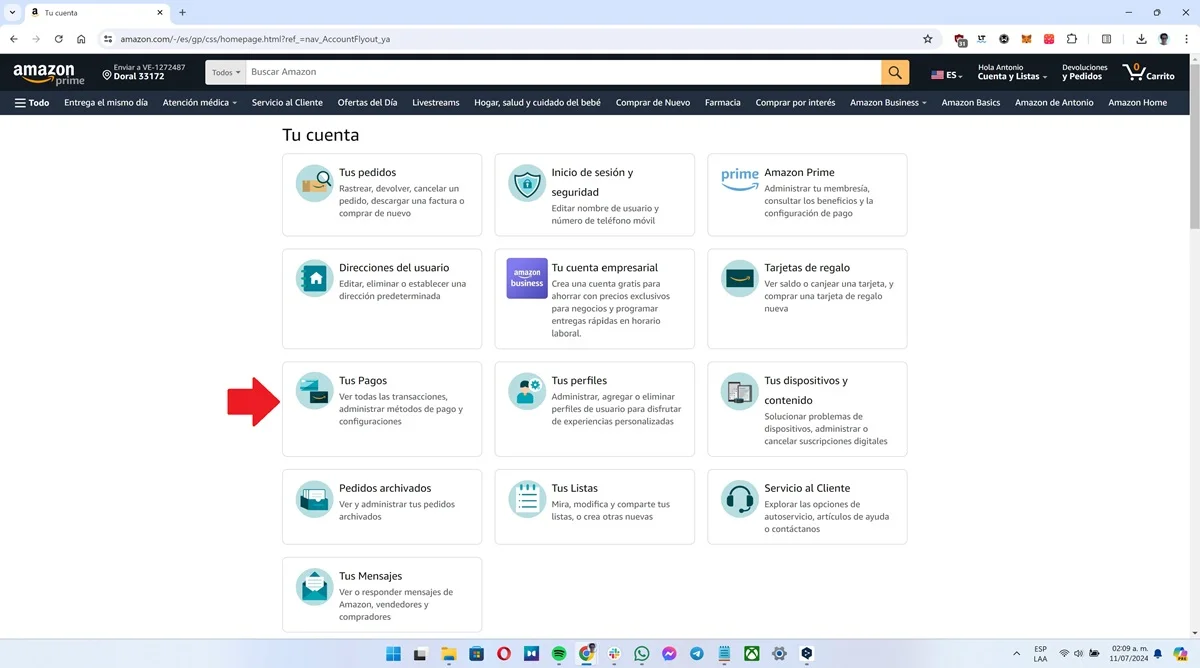Click the Tarjetas de regalo icon

click(740, 278)
